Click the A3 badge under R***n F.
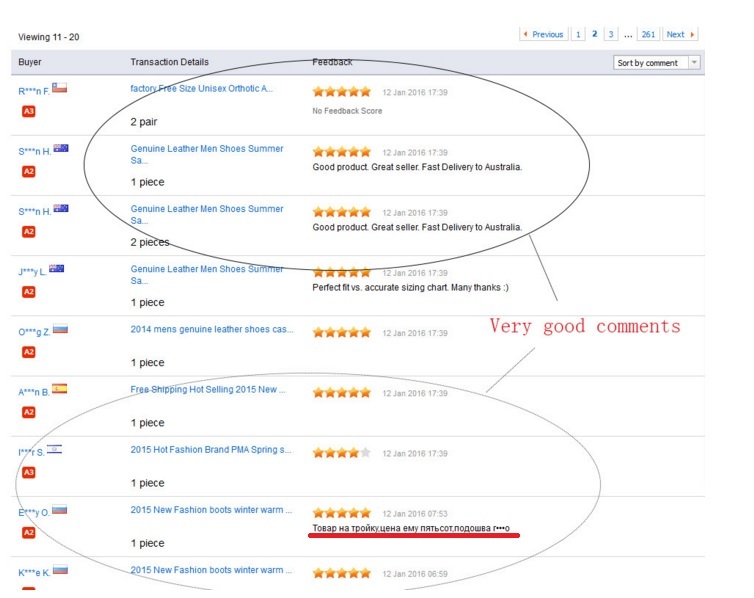This screenshot has height=598, width=754. pyautogui.click(x=29, y=111)
